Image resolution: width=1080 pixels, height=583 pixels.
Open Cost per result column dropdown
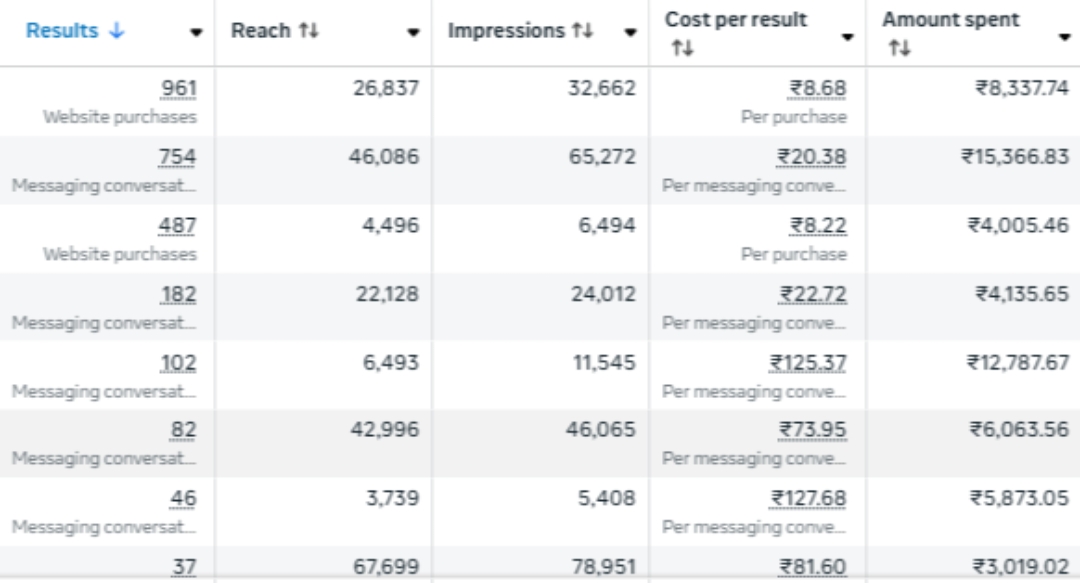click(847, 37)
